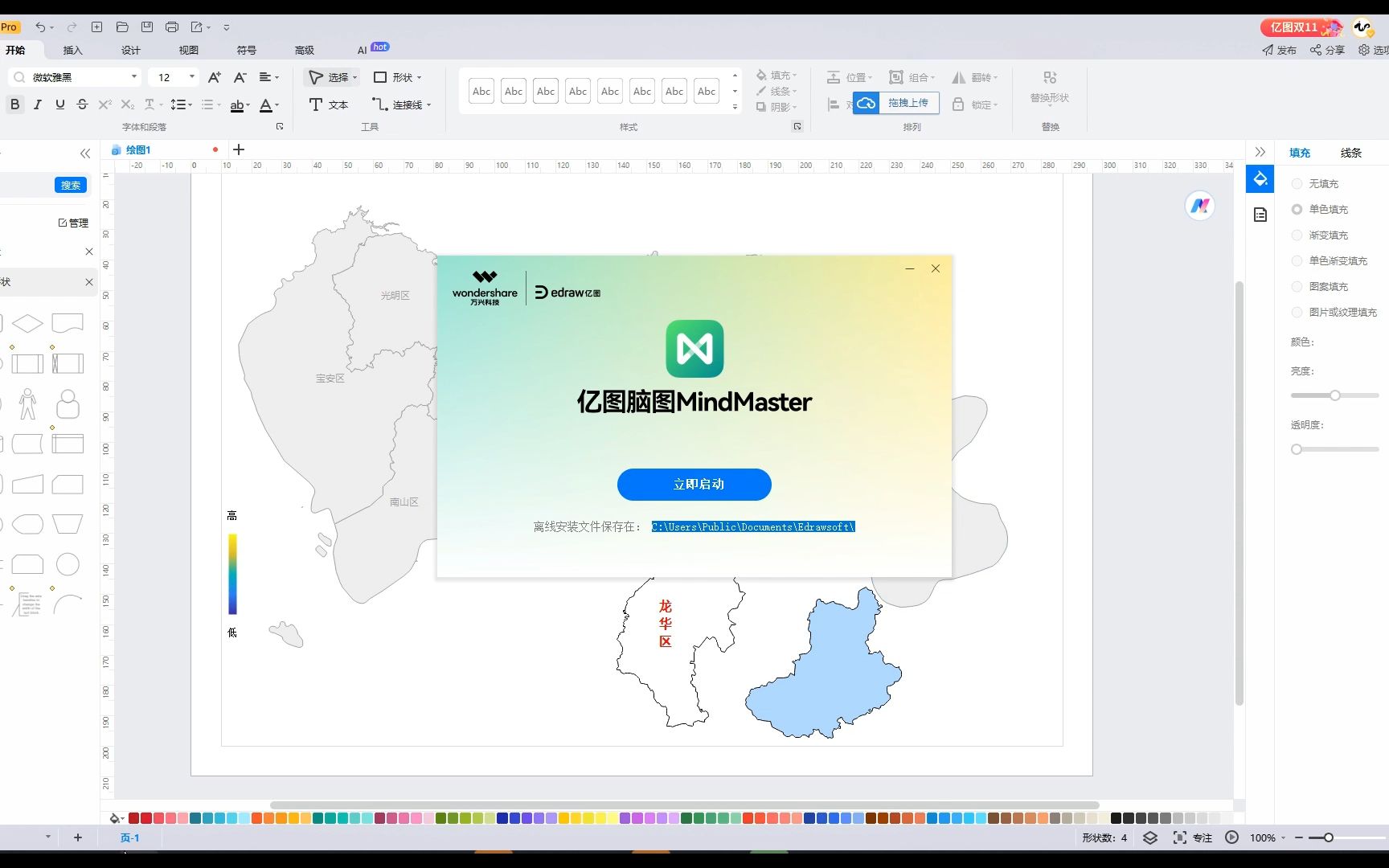1389x868 pixels.
Task: Click the install path field in MindMaster dialog
Action: 753,526
